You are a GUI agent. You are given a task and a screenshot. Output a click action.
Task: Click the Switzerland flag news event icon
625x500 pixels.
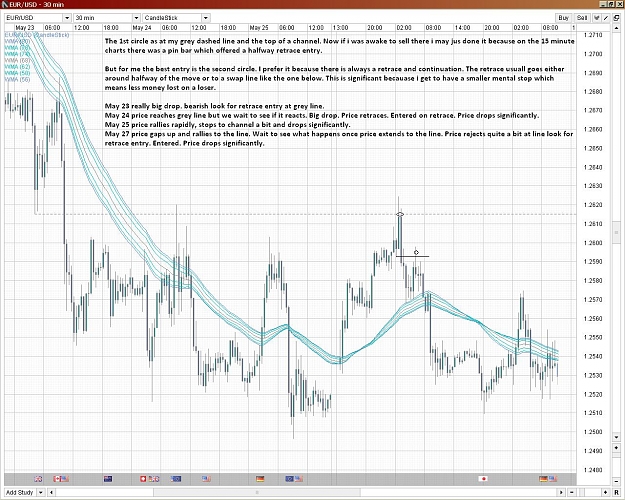[x=143, y=479]
